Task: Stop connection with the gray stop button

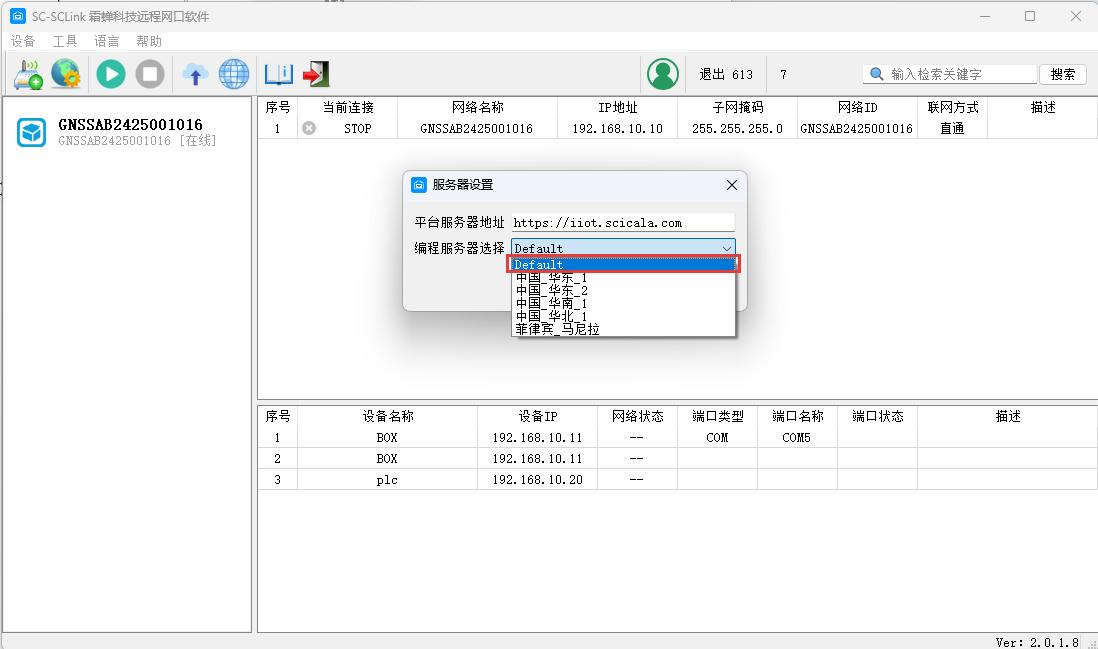Action: (x=150, y=74)
